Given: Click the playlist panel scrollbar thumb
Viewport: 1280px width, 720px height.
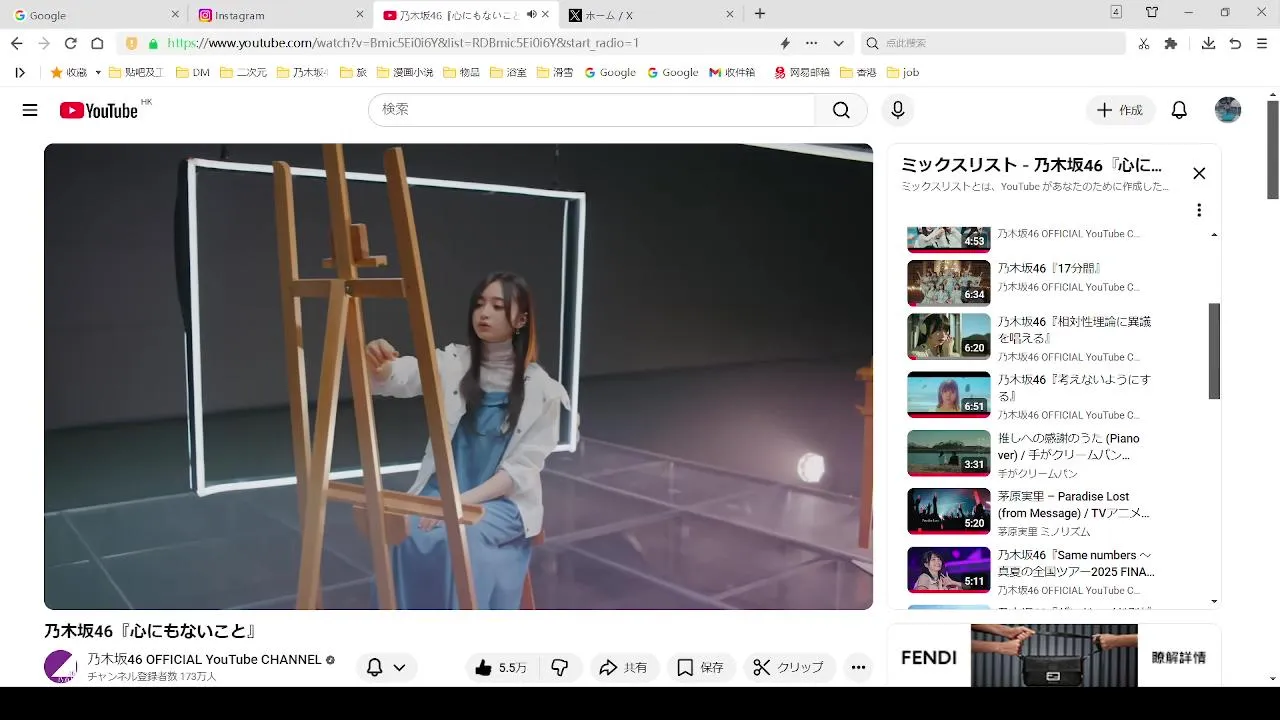Looking at the screenshot, I should 1215,351.
